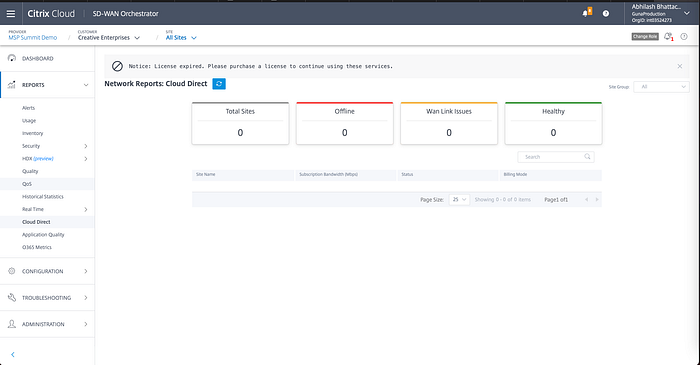
Task: Open MSP Summit Demo provider link
Action: (33, 37)
